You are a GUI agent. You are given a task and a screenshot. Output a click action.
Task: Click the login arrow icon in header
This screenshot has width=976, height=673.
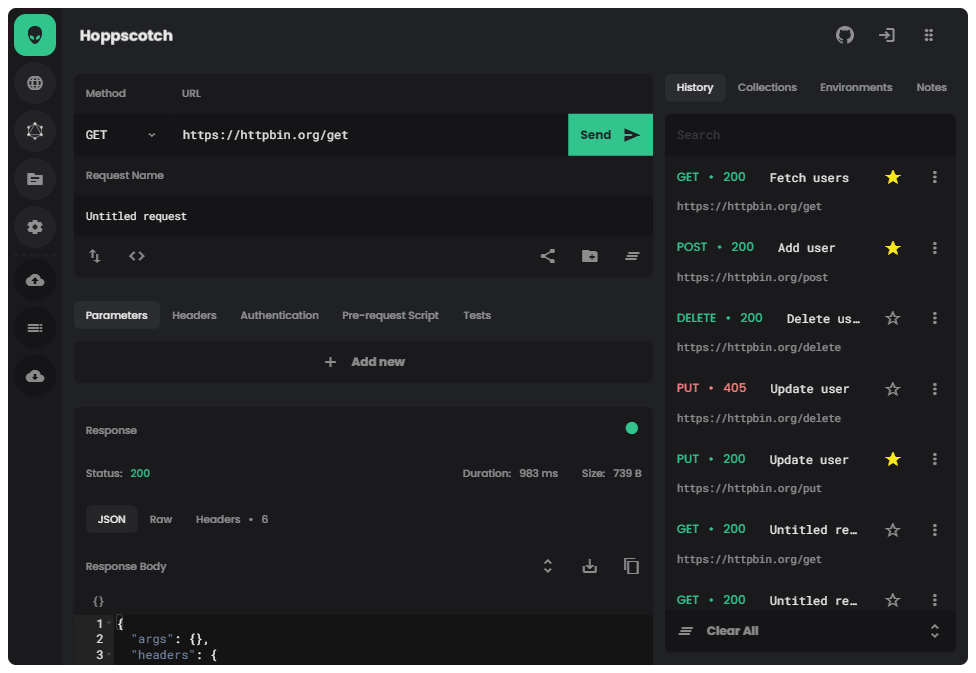point(887,35)
